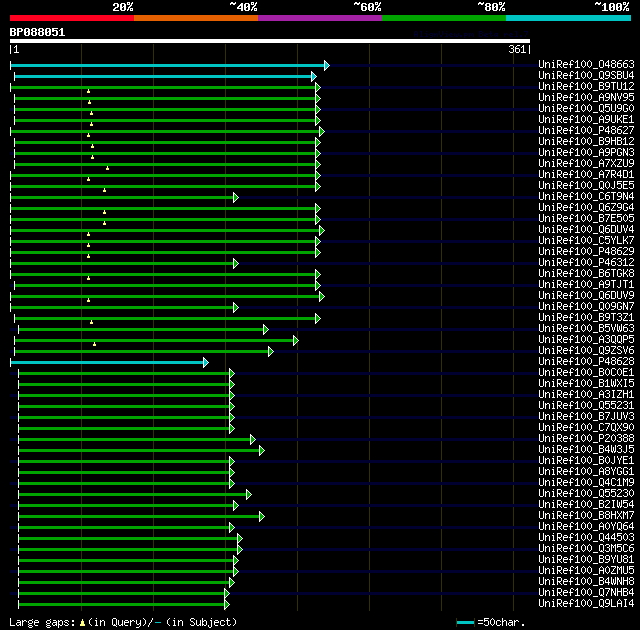Screen dimensions: 640x630
Task: Click arrowhead ending the UniRef100_B4W3J5 alignment
Action: 262,451
